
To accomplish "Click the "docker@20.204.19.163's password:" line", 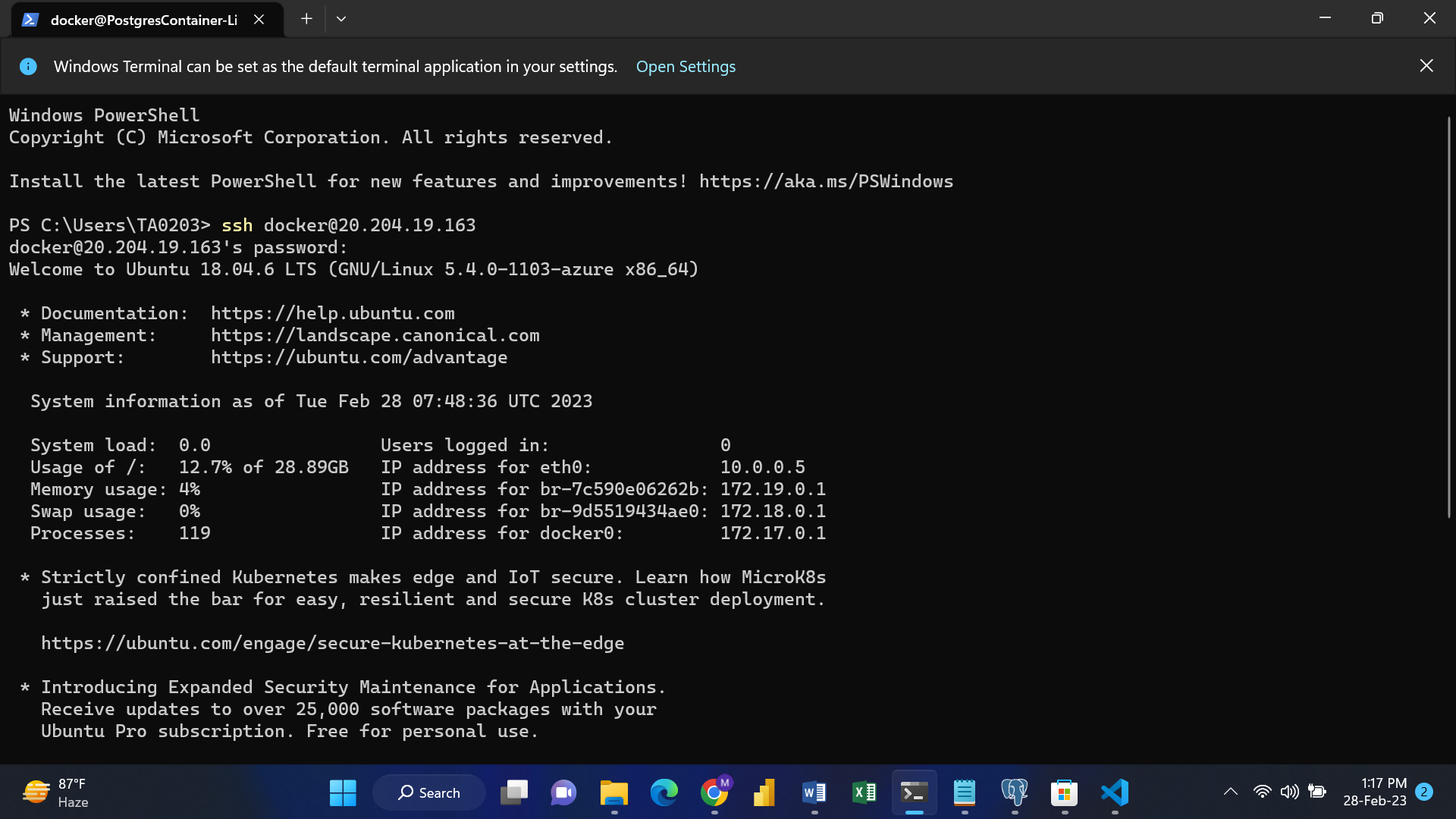I will pyautogui.click(x=178, y=247).
